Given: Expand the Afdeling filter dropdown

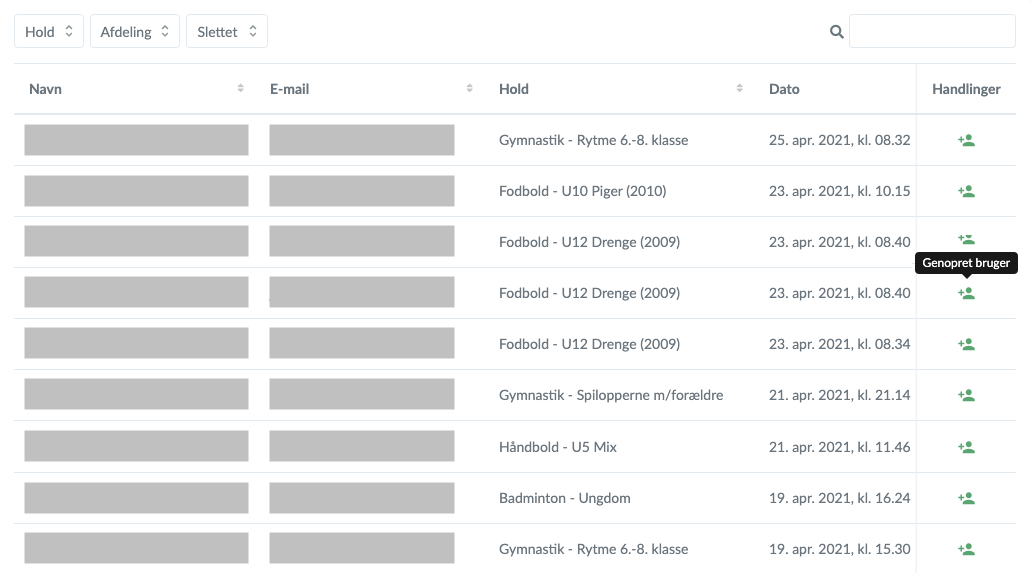Looking at the screenshot, I should click(x=135, y=32).
